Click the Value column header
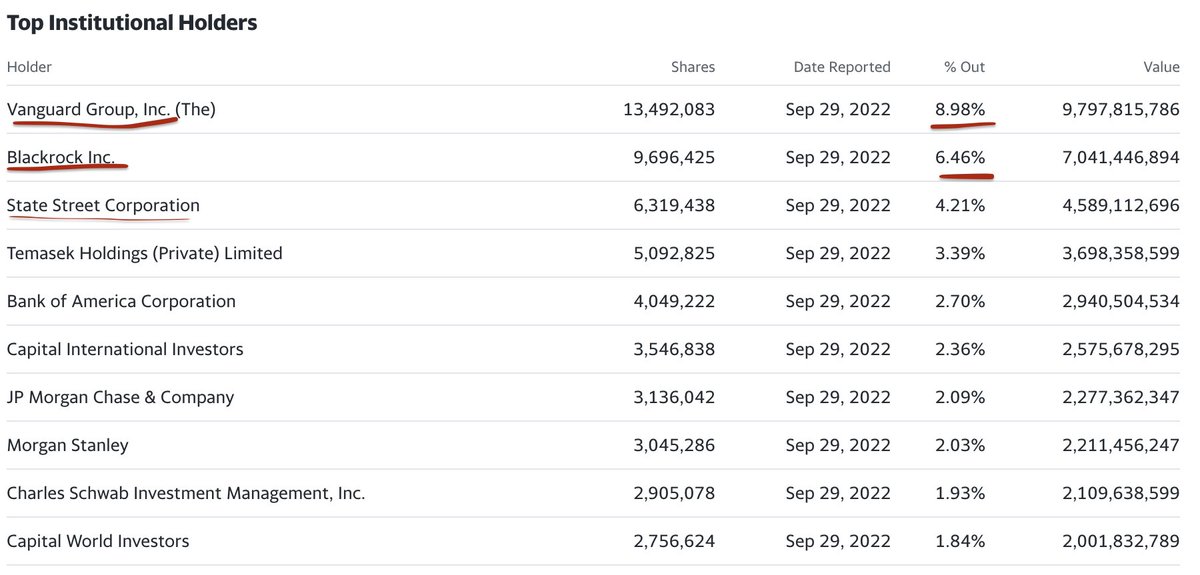 pos(1162,67)
